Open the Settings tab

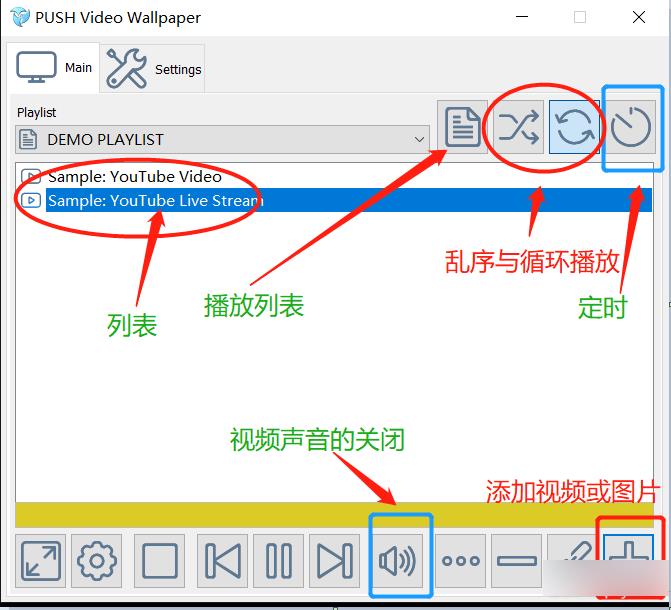click(x=152, y=68)
